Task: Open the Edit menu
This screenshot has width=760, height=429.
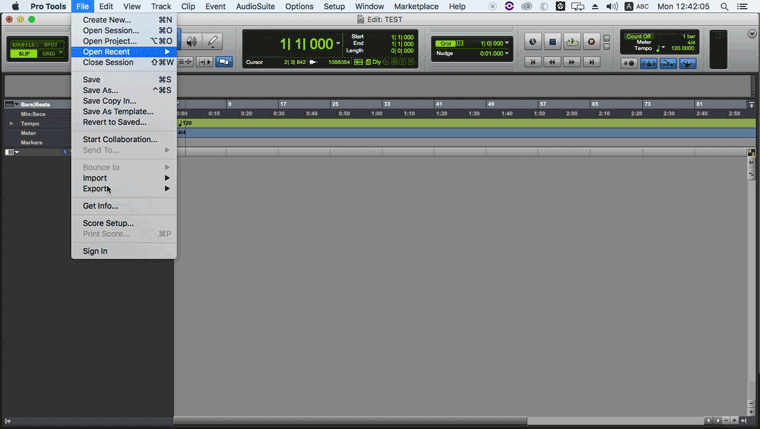Action: pyautogui.click(x=106, y=6)
